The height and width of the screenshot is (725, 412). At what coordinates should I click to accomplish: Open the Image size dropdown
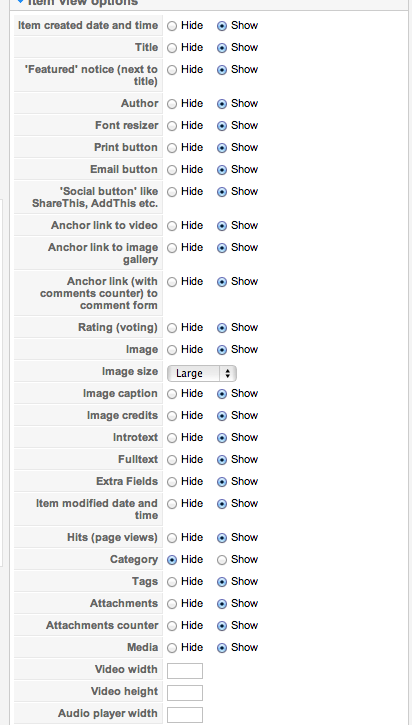click(202, 373)
